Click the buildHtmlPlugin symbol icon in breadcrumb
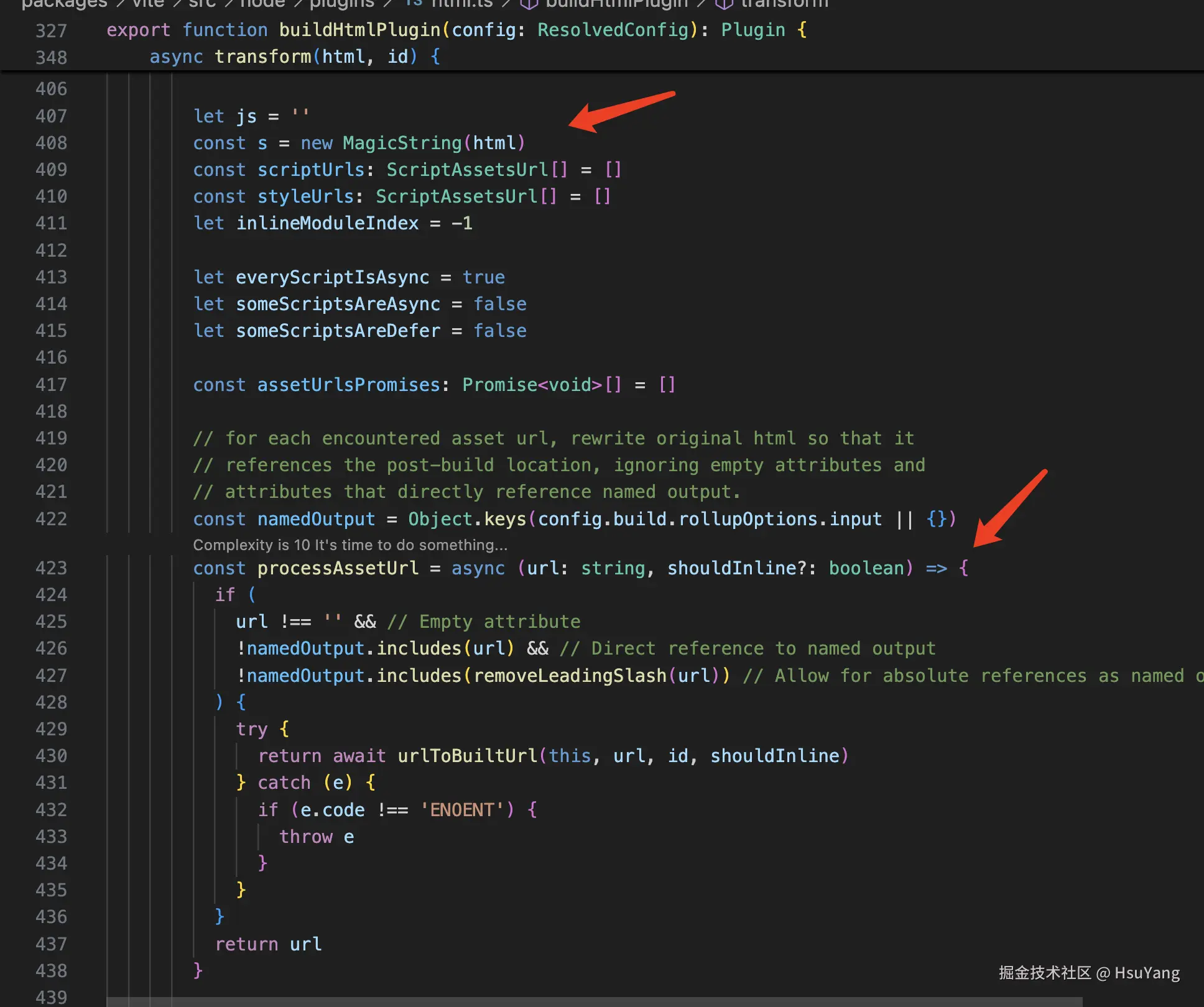The width and height of the screenshot is (1204, 1007). click(x=529, y=4)
